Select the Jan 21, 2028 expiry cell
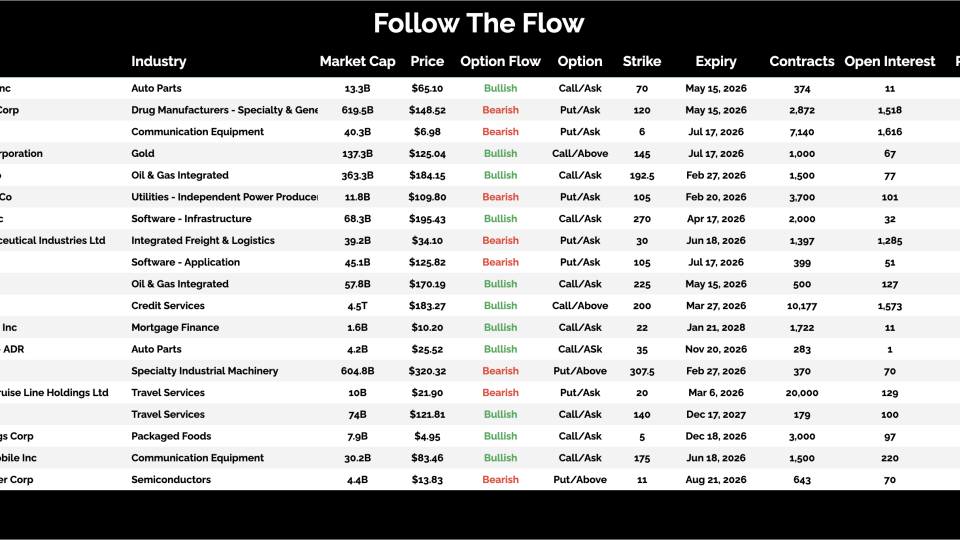The width and height of the screenshot is (960, 540). pyautogui.click(x=716, y=328)
